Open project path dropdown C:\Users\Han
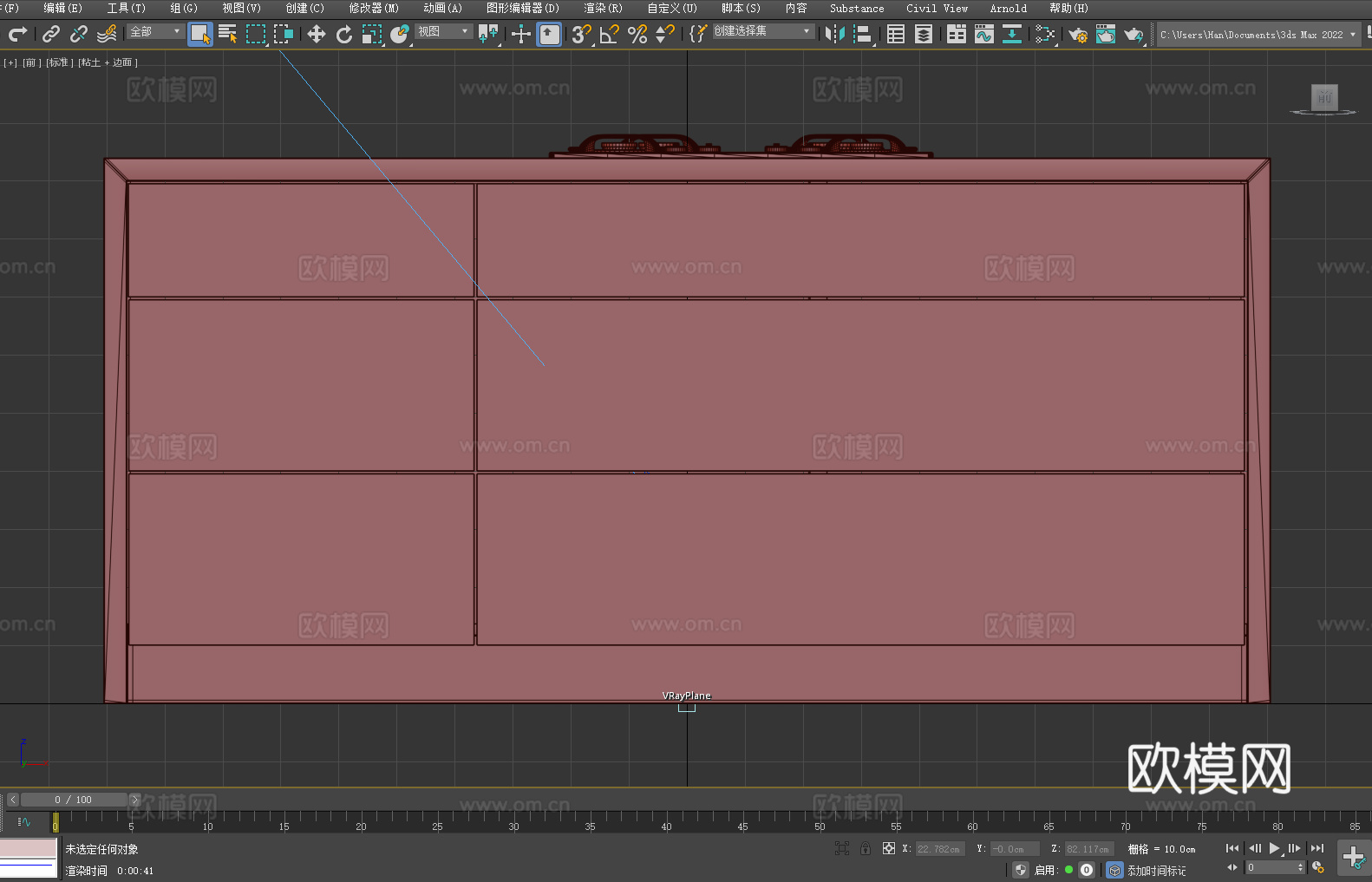 (x=1258, y=35)
